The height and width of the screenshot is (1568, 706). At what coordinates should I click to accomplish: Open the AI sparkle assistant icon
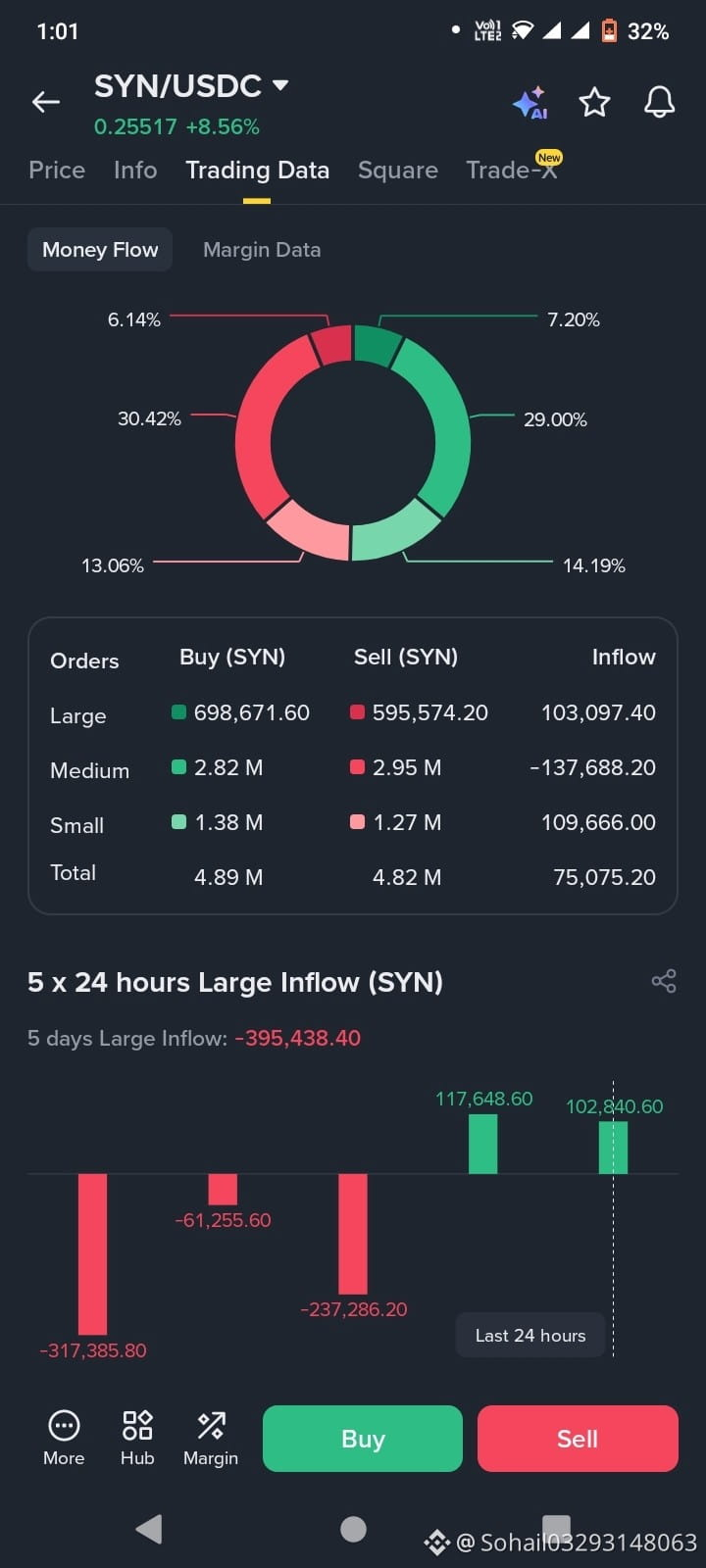tap(529, 103)
